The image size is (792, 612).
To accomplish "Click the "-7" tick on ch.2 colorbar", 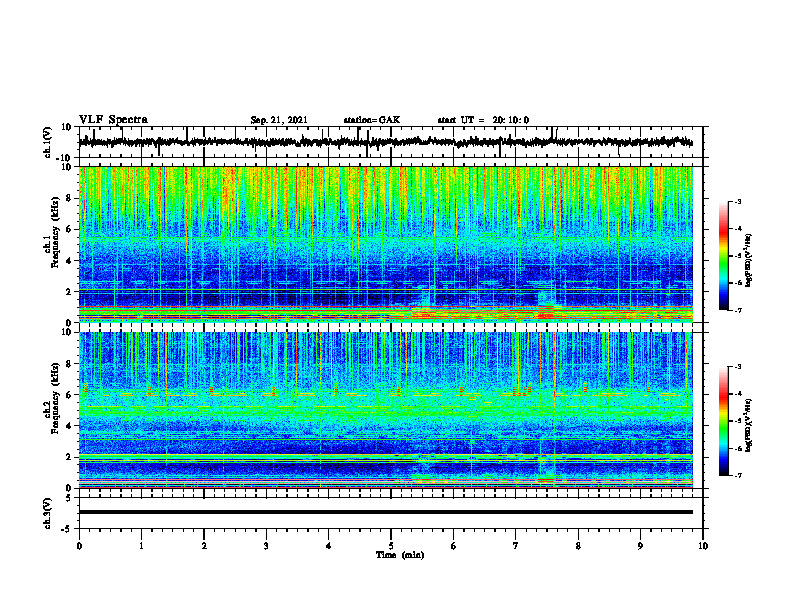I will pyautogui.click(x=738, y=475).
